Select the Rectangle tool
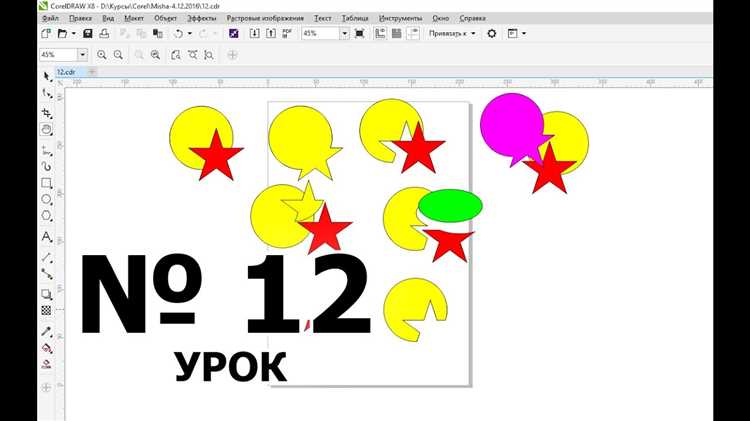This screenshot has height=421, width=750. (x=46, y=183)
